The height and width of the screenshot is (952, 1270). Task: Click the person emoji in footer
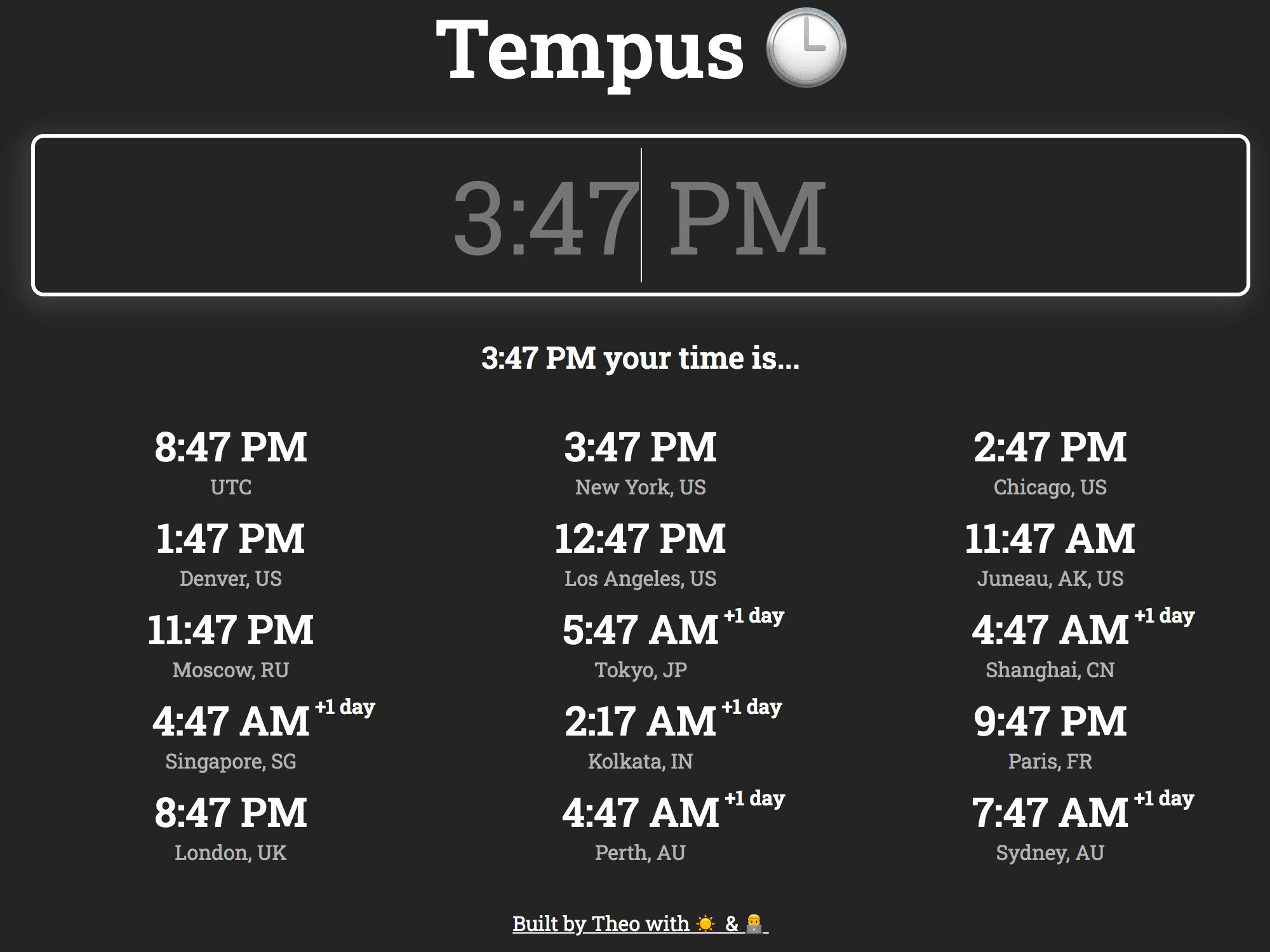(754, 923)
